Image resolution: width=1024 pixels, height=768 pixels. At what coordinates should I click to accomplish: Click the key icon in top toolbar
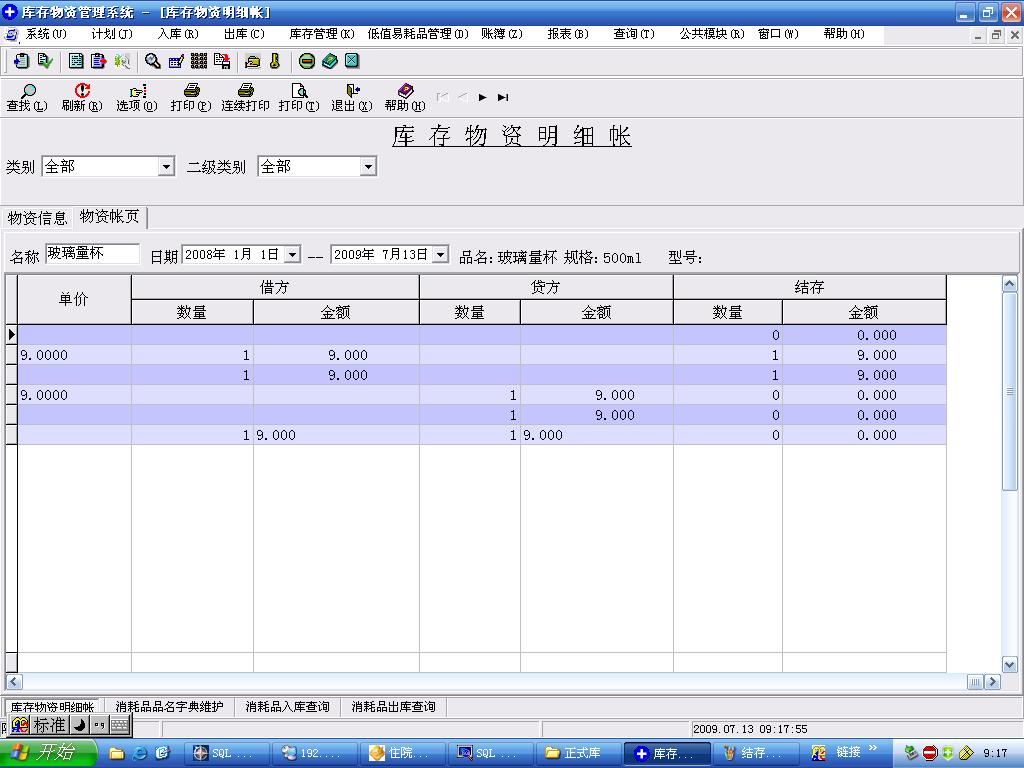tap(274, 61)
